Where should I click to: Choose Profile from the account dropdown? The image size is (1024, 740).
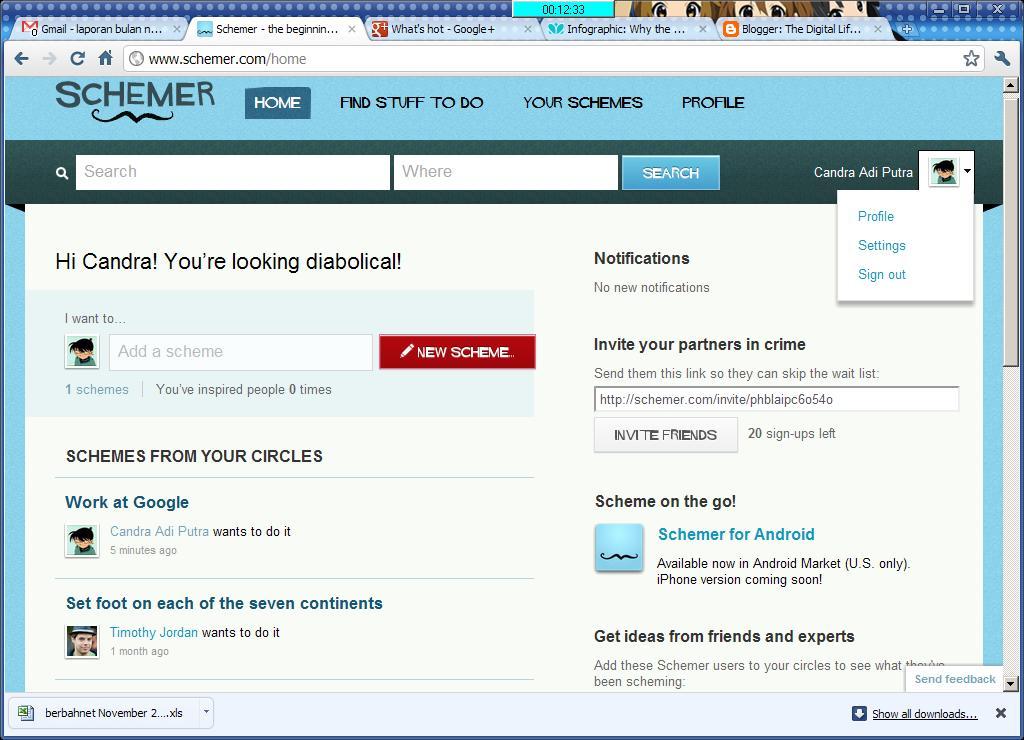(x=876, y=216)
